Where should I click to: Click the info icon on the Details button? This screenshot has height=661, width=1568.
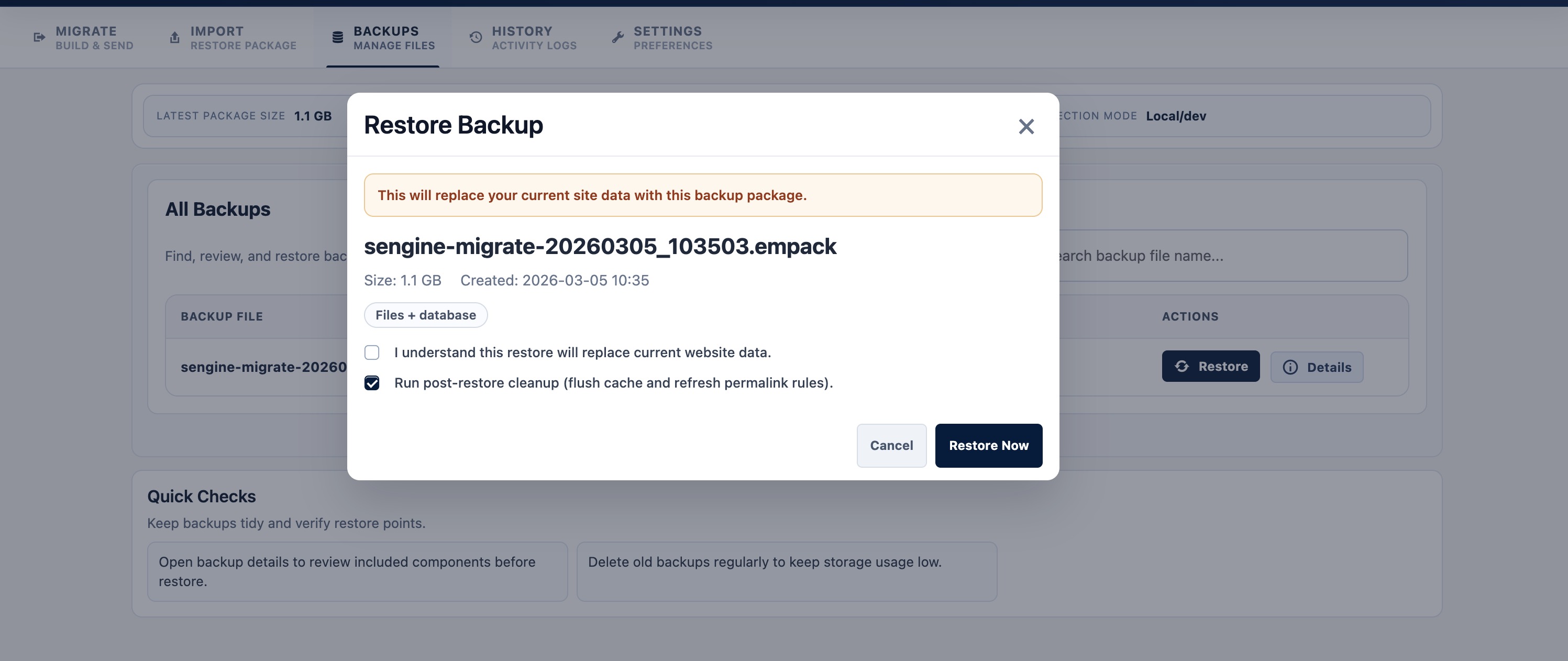(x=1290, y=367)
